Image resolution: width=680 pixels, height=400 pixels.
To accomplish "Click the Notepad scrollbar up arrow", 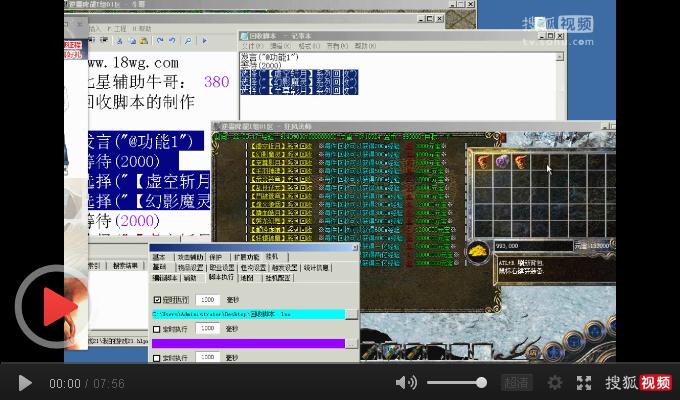I will coord(560,56).
